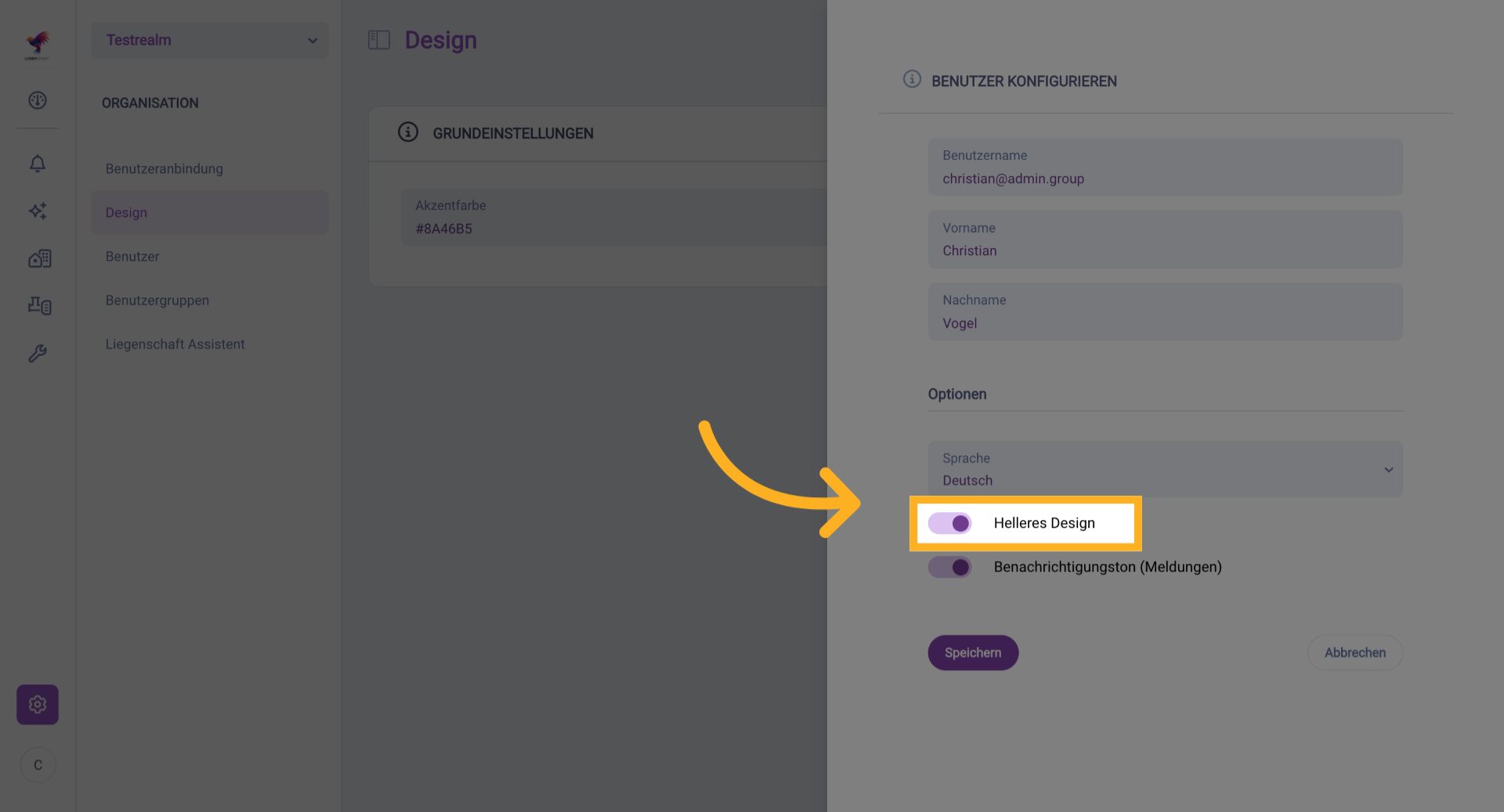Open the buildings overview icon
The height and width of the screenshot is (812, 1504).
coord(38,258)
